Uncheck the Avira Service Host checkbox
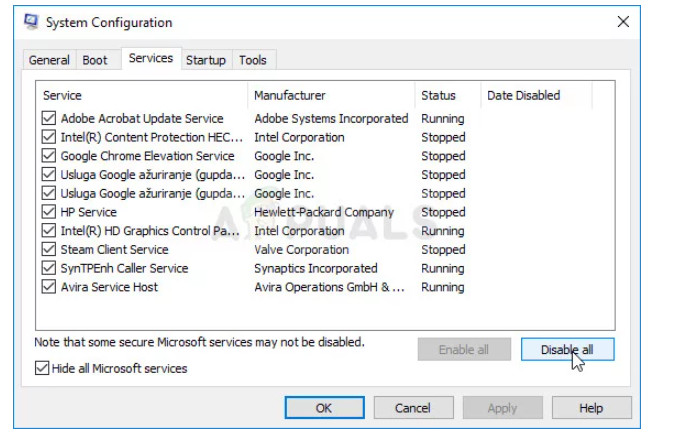Image resolution: width=687 pixels, height=437 pixels. click(49, 287)
